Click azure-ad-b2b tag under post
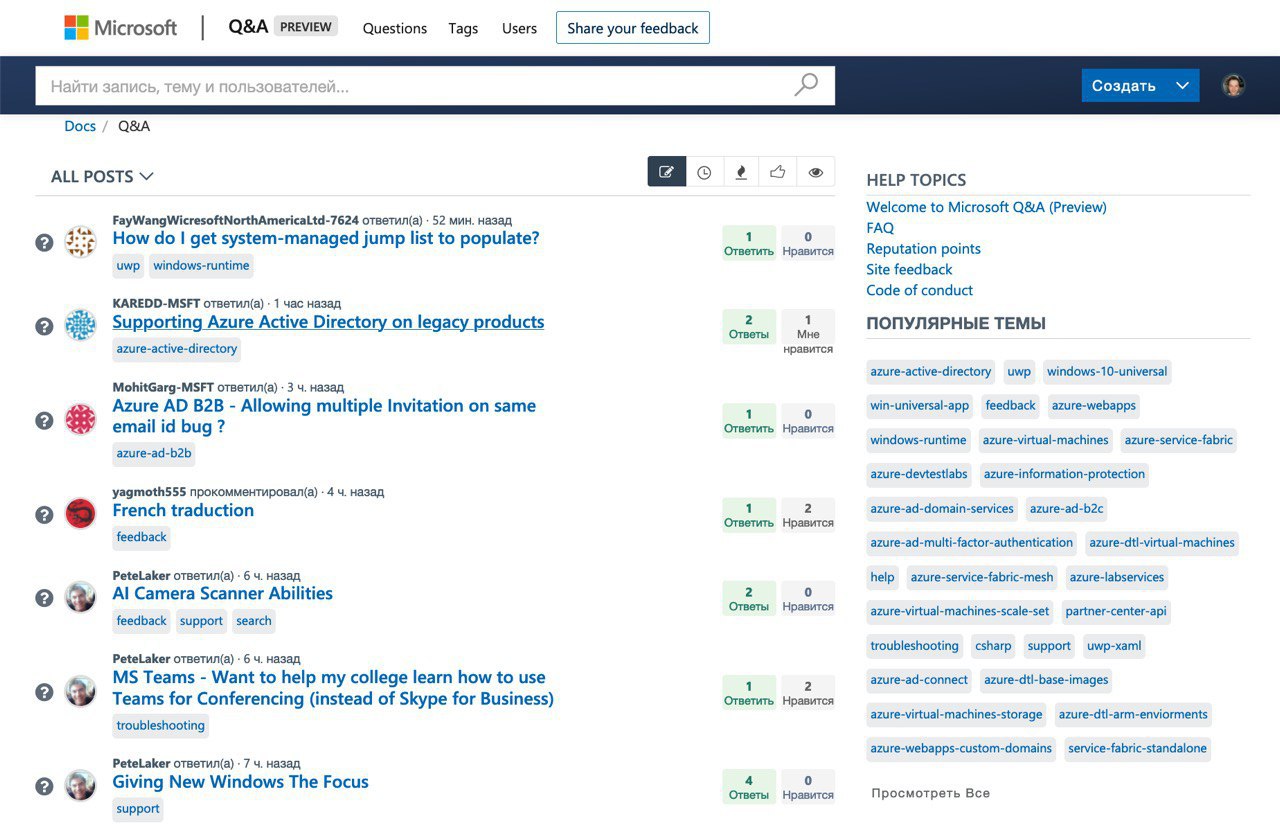 click(x=154, y=453)
